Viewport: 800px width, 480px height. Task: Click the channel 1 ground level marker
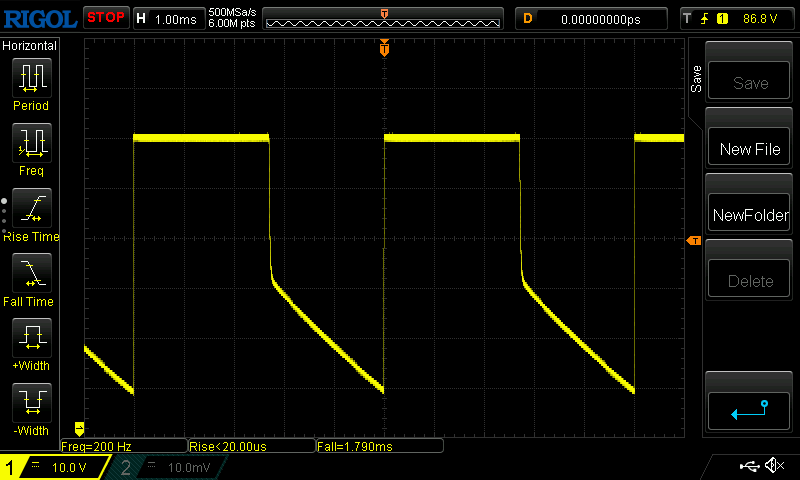click(x=79, y=428)
